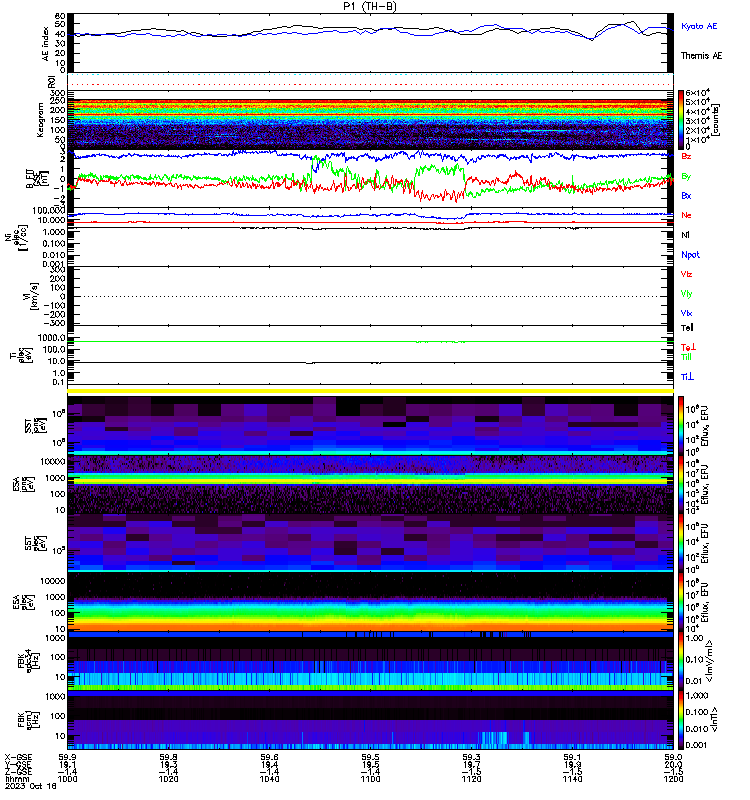Click the red "Bz" legend label

coord(686,156)
